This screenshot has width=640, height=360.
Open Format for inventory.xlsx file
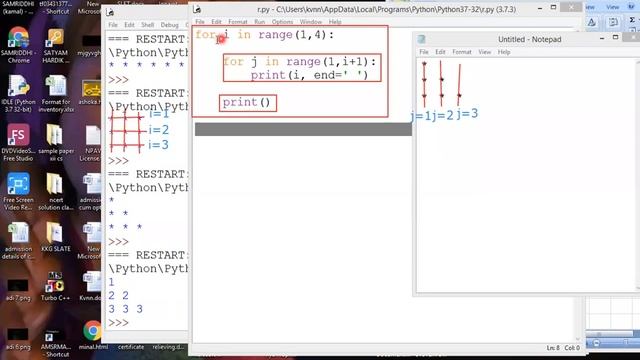pyautogui.click(x=56, y=94)
